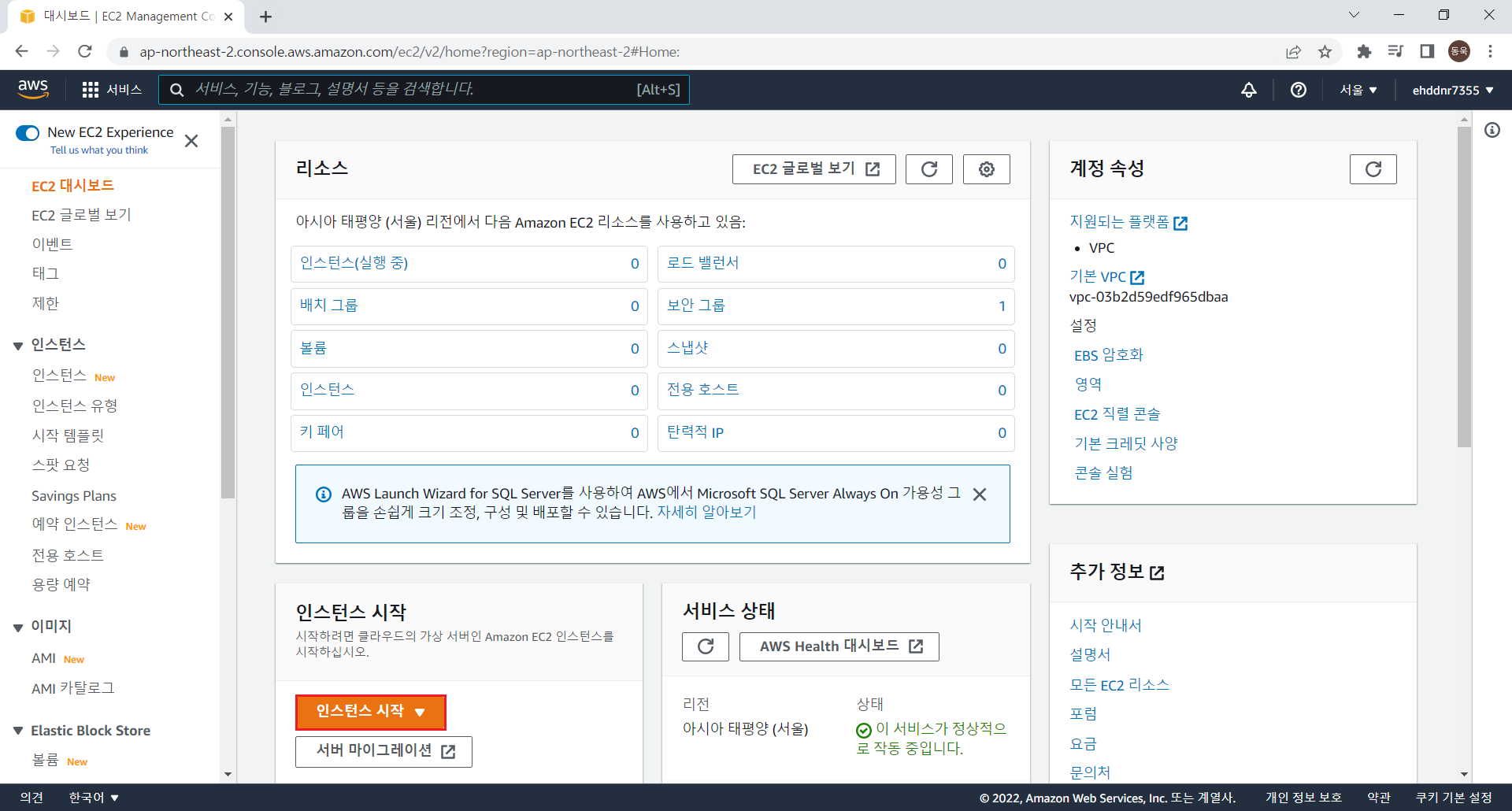Open the 시작 안내서 link
Viewport: 1512px width, 811px height.
tap(1106, 625)
